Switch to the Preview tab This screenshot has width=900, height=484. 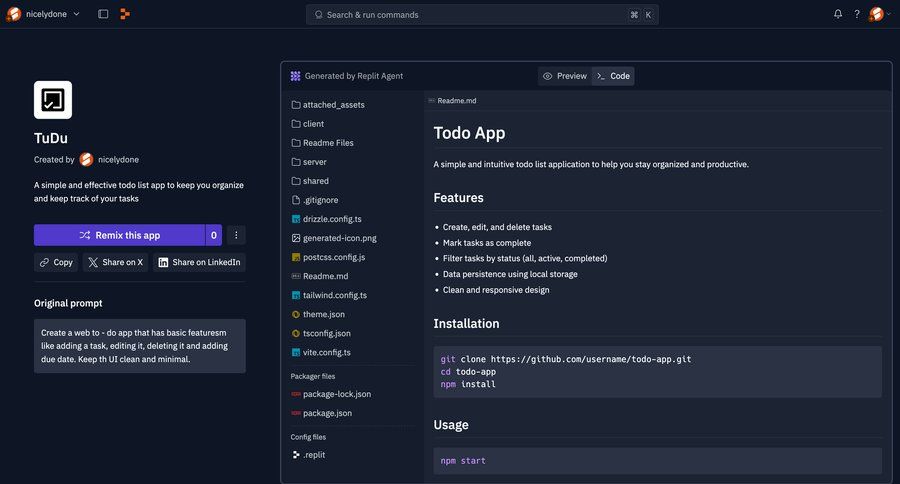pyautogui.click(x=565, y=76)
